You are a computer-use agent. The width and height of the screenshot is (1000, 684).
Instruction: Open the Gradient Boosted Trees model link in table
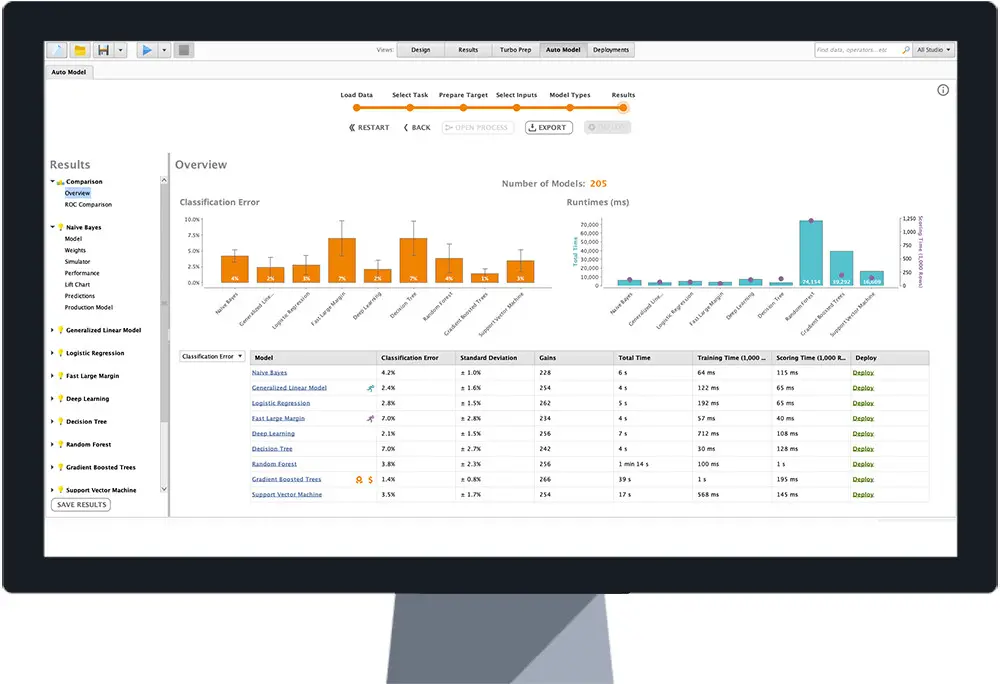[286, 479]
